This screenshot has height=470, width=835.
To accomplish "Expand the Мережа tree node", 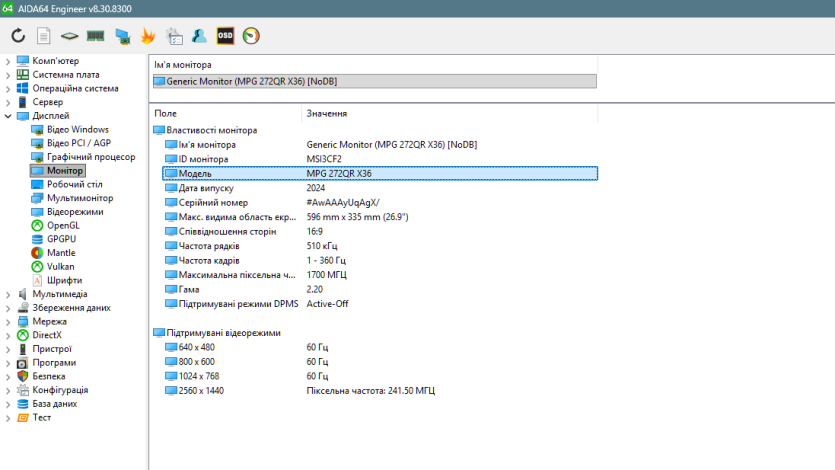I will 8,322.
